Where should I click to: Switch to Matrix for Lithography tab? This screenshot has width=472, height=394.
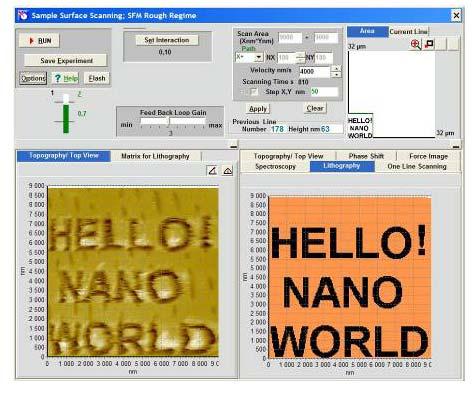point(155,156)
